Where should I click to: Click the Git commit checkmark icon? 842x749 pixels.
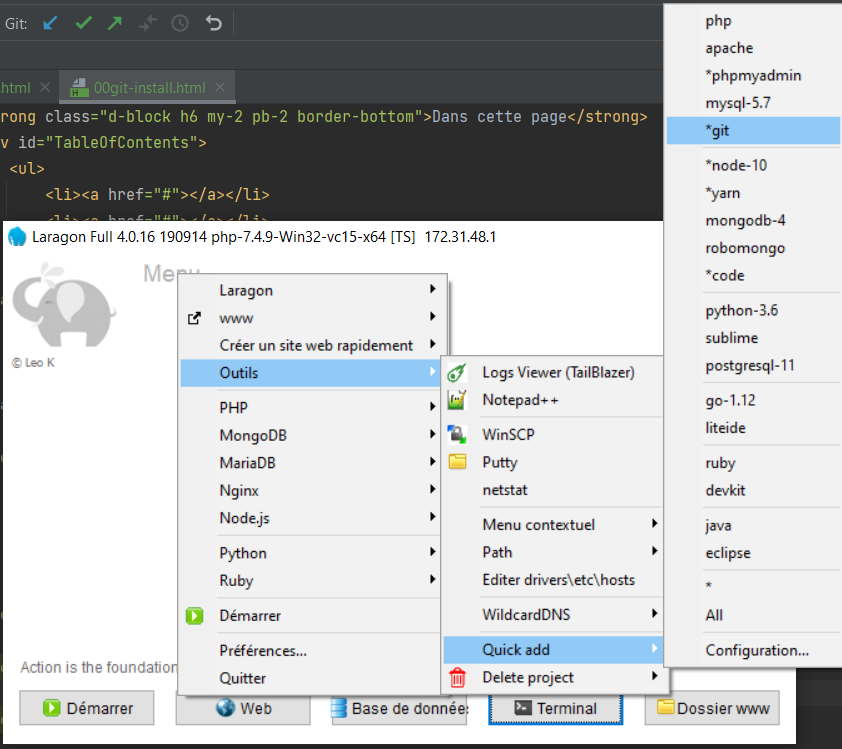(x=83, y=23)
